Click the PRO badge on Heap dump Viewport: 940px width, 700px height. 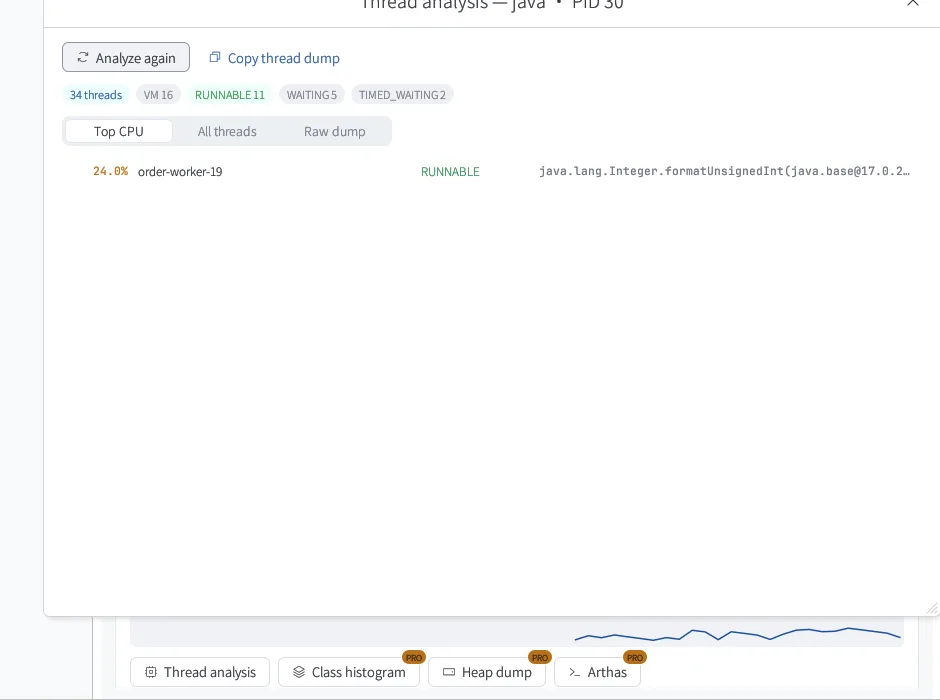tap(540, 657)
